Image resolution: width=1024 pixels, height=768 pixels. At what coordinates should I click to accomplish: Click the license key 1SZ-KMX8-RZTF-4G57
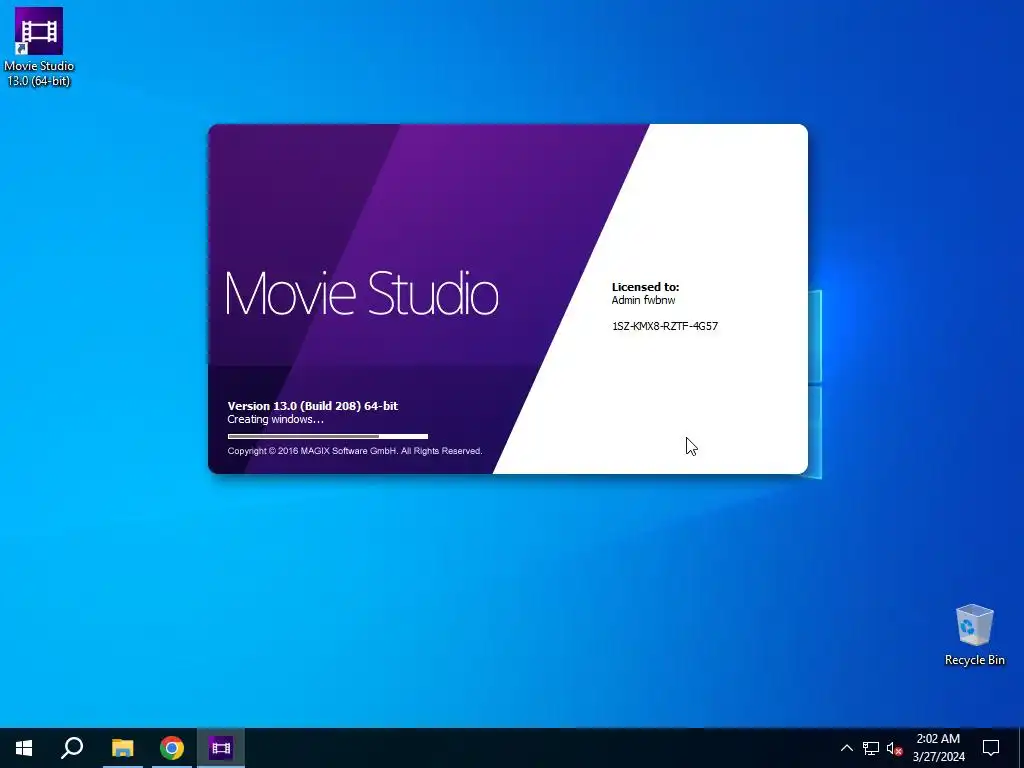(x=665, y=326)
